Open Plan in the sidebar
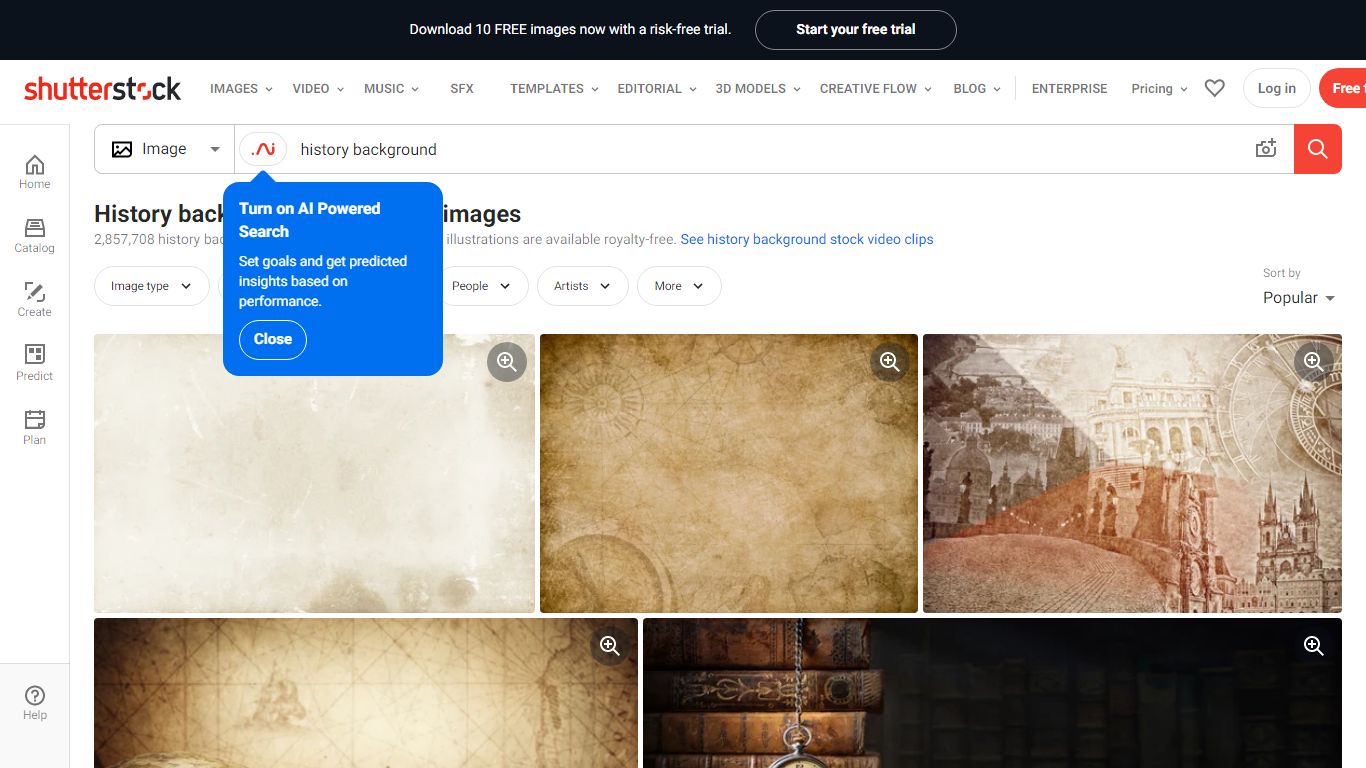 click(x=35, y=428)
